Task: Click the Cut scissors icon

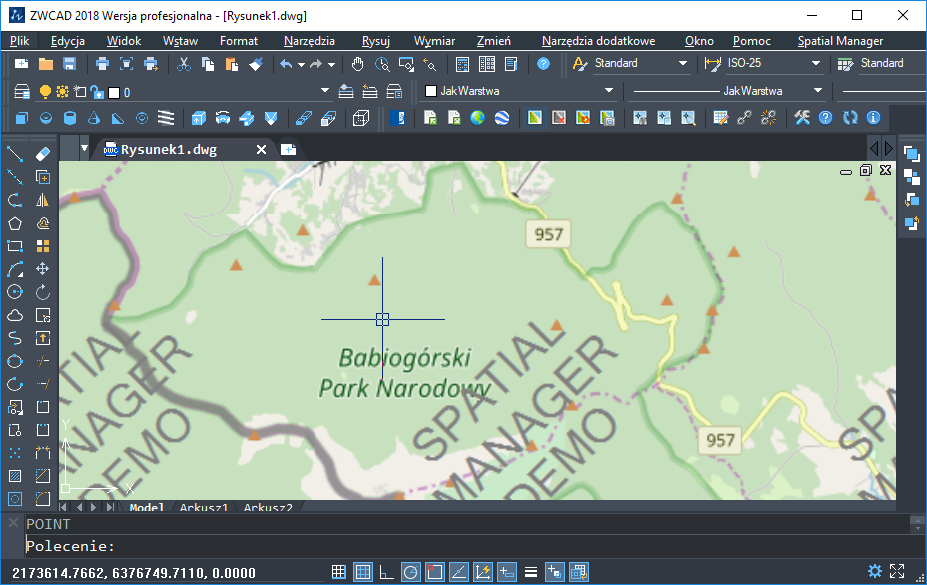Action: (x=184, y=64)
